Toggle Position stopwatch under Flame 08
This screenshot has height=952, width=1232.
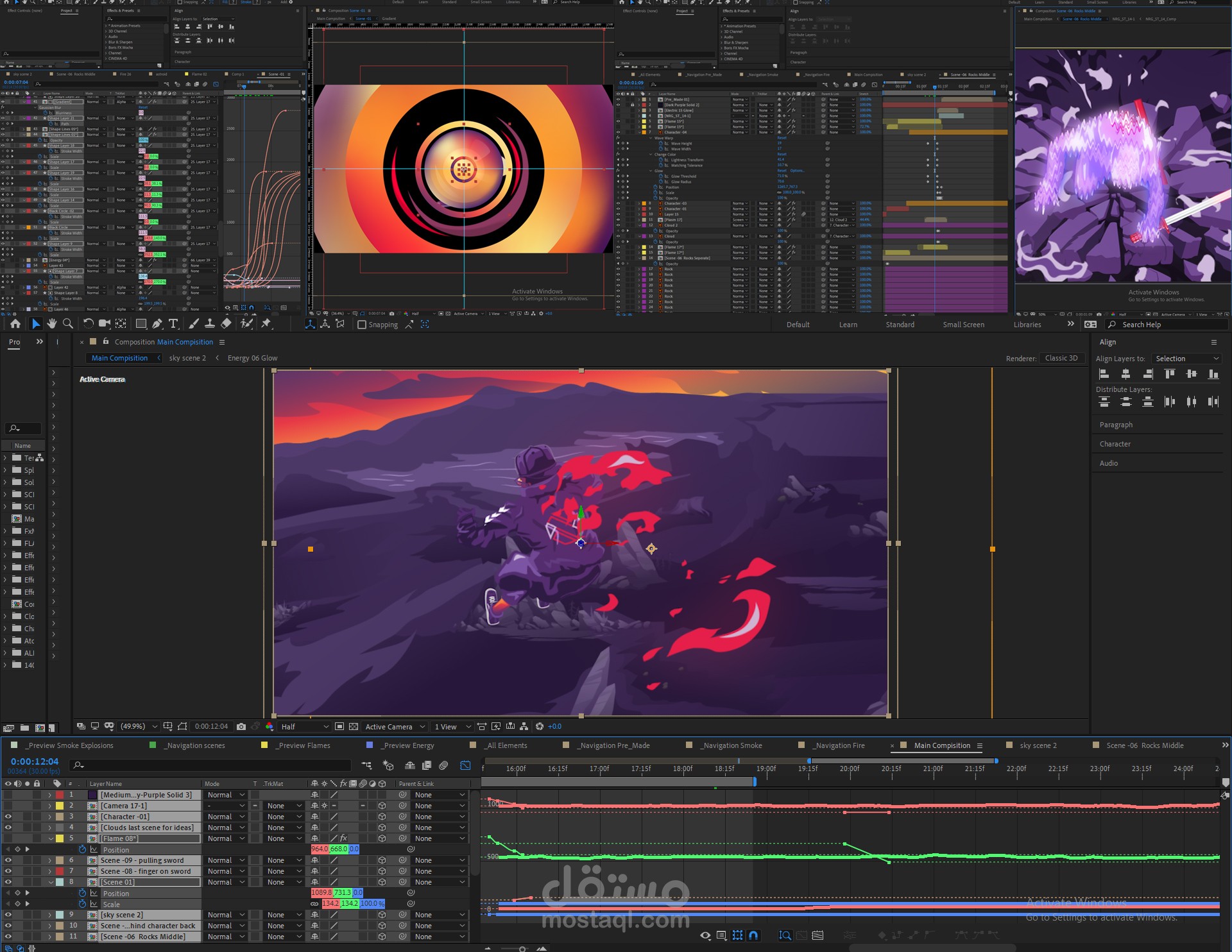[82, 849]
